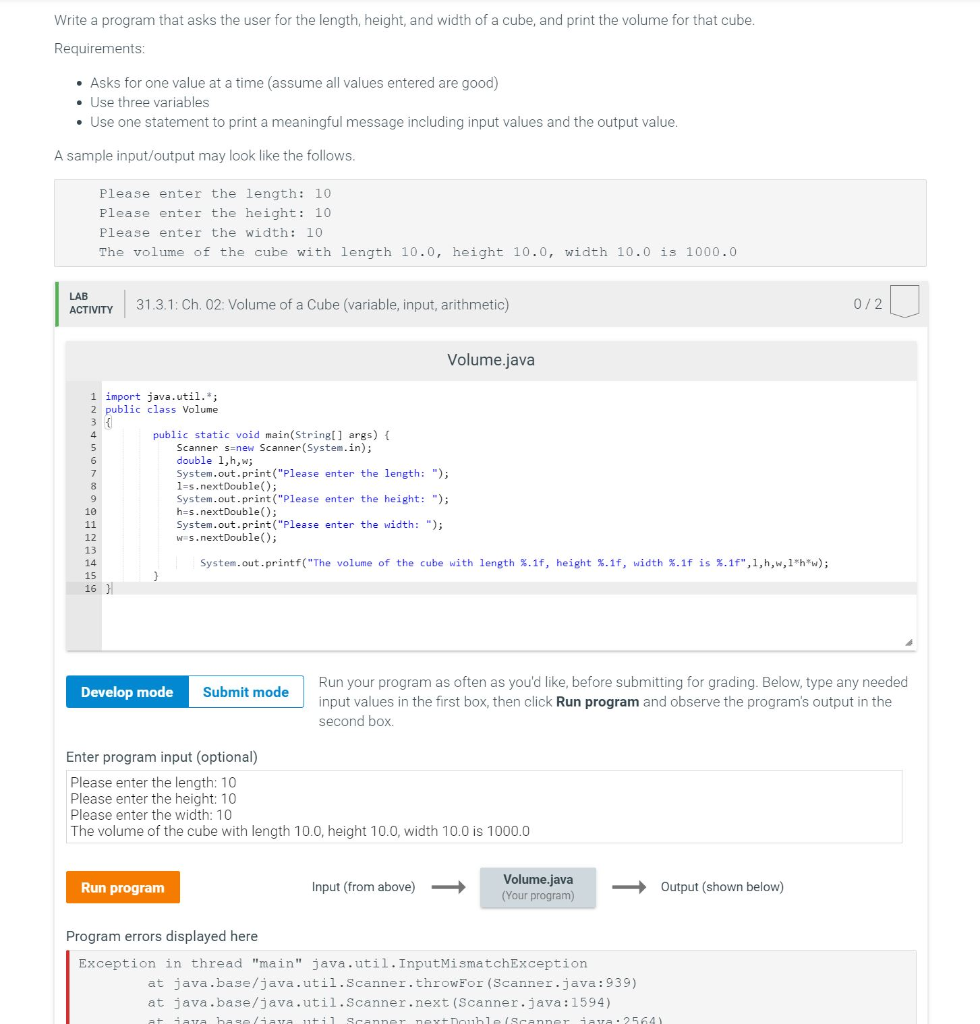Click the code editor resize handle corner
The width and height of the screenshot is (980, 1024).
coord(908,643)
